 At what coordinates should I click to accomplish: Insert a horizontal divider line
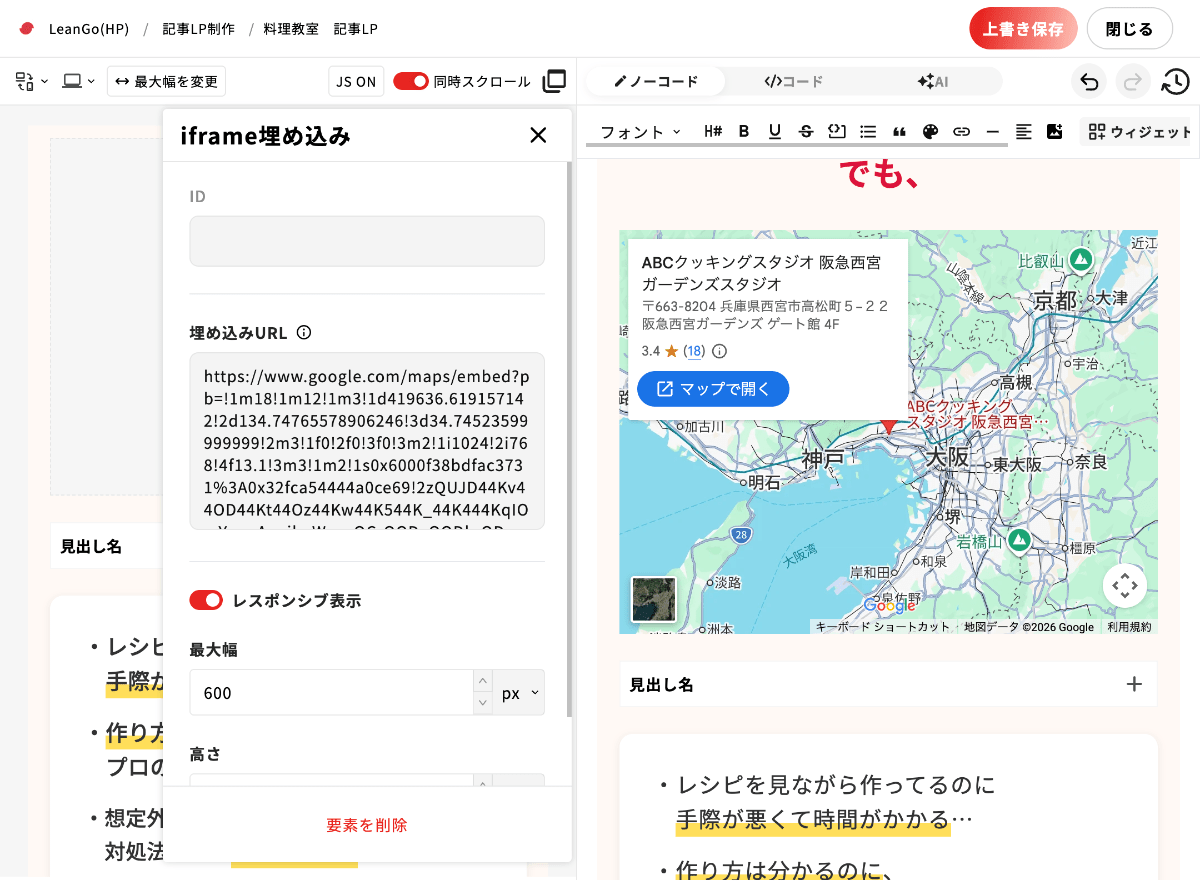[x=992, y=131]
